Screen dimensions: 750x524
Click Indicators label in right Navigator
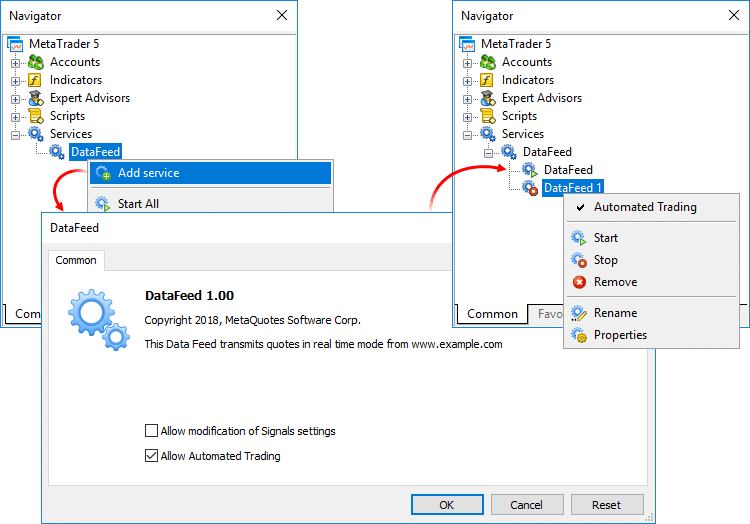(x=528, y=80)
